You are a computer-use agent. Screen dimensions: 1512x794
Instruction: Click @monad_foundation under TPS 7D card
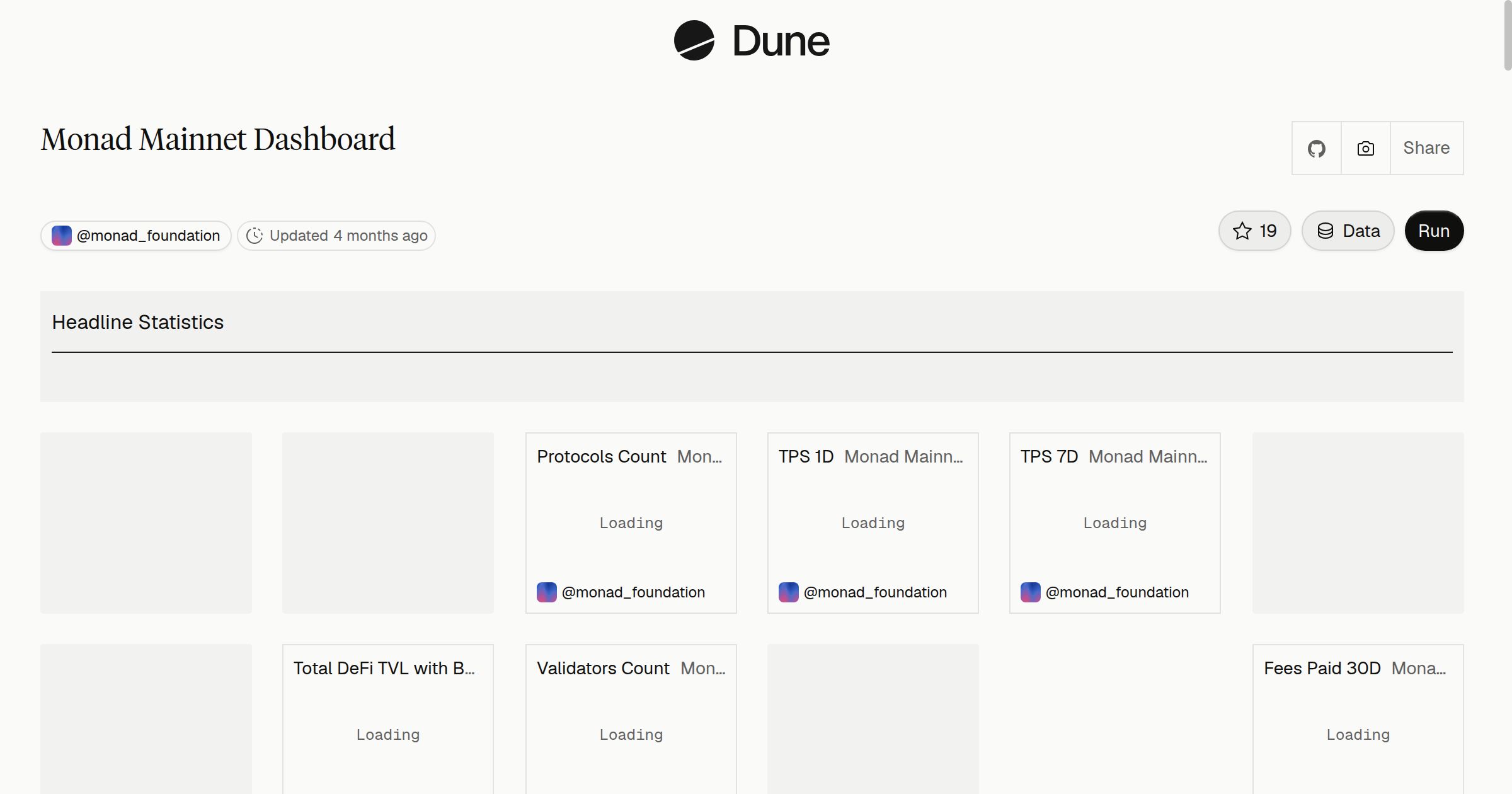(x=1117, y=592)
